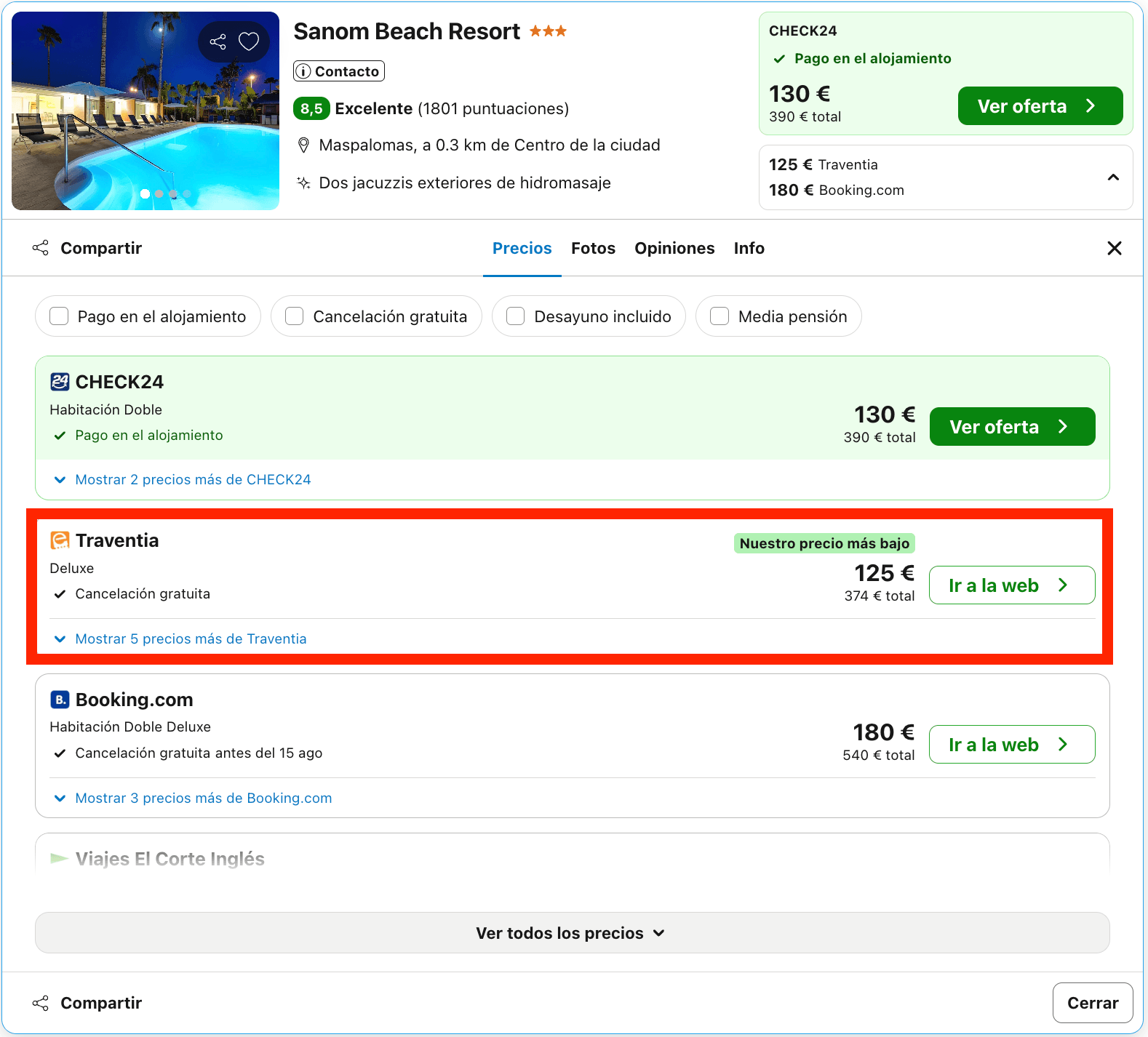Click Maspalomas distance to city centre text

click(x=490, y=145)
